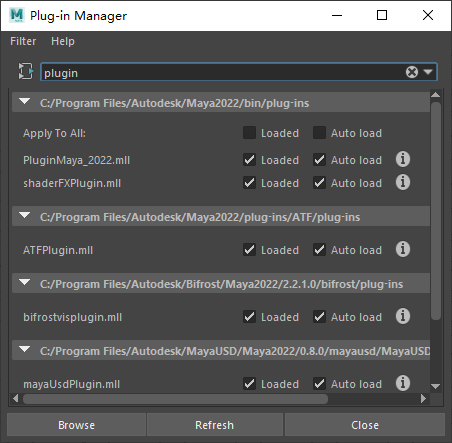Click the horizontal scrollbar thumb
Image resolution: width=452 pixels, height=443 pixels.
tap(175, 399)
